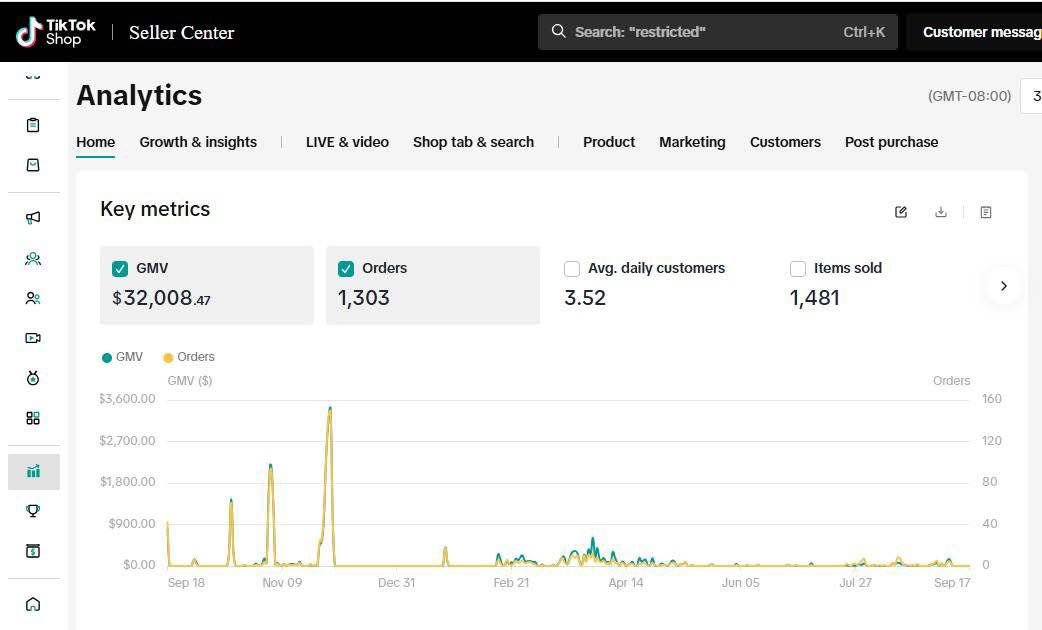Click the Customer messages button

pos(979,32)
